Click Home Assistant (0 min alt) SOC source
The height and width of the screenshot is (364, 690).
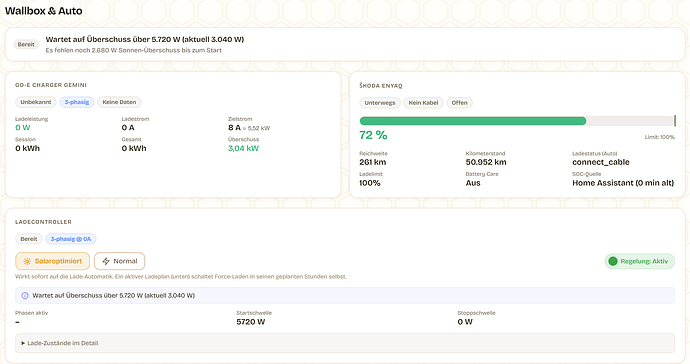623,183
